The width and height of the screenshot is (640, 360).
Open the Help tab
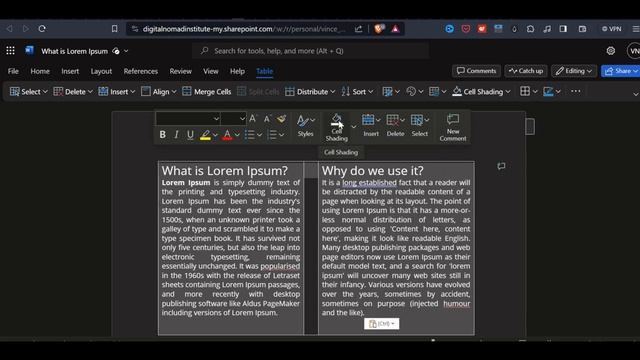[237, 71]
